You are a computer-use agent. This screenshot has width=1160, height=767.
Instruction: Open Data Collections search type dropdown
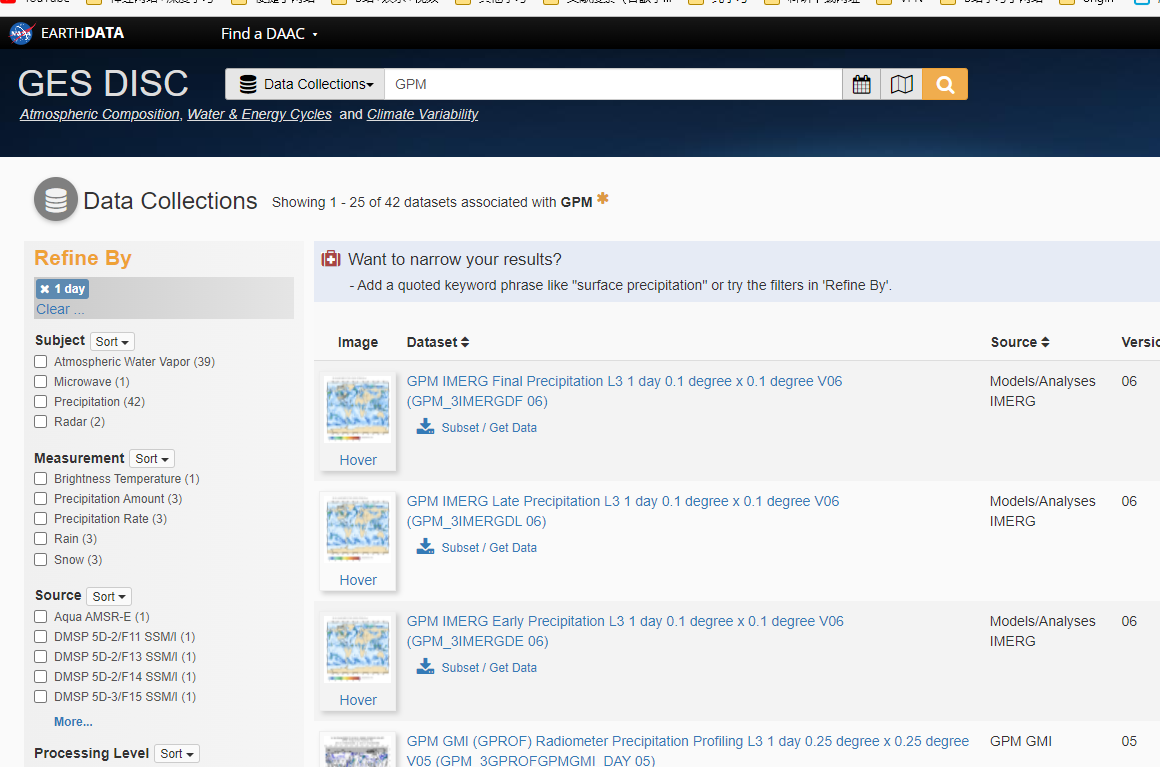306,84
